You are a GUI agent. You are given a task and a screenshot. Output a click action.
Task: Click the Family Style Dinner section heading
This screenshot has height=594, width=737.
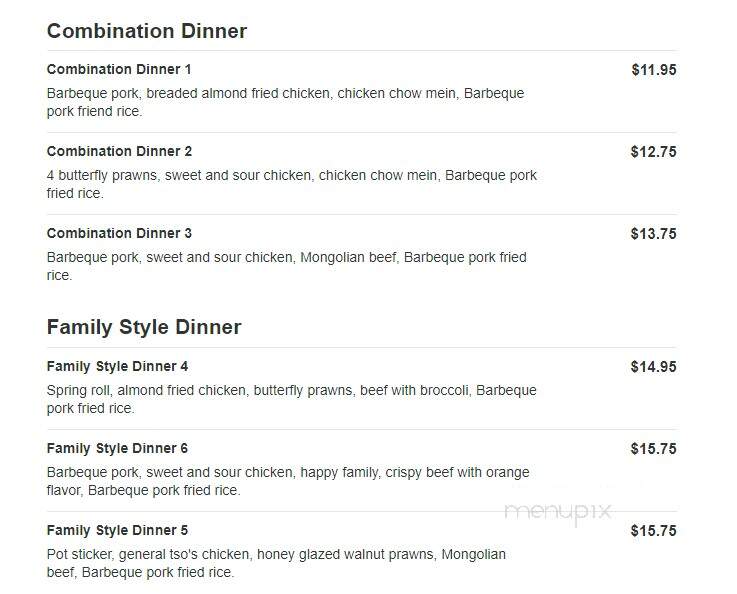click(144, 327)
